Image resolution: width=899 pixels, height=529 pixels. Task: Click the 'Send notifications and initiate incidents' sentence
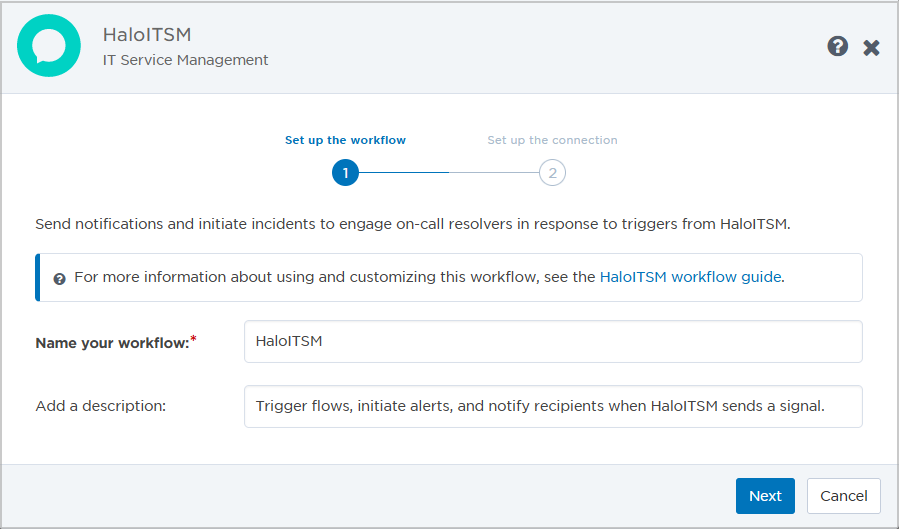point(412,224)
